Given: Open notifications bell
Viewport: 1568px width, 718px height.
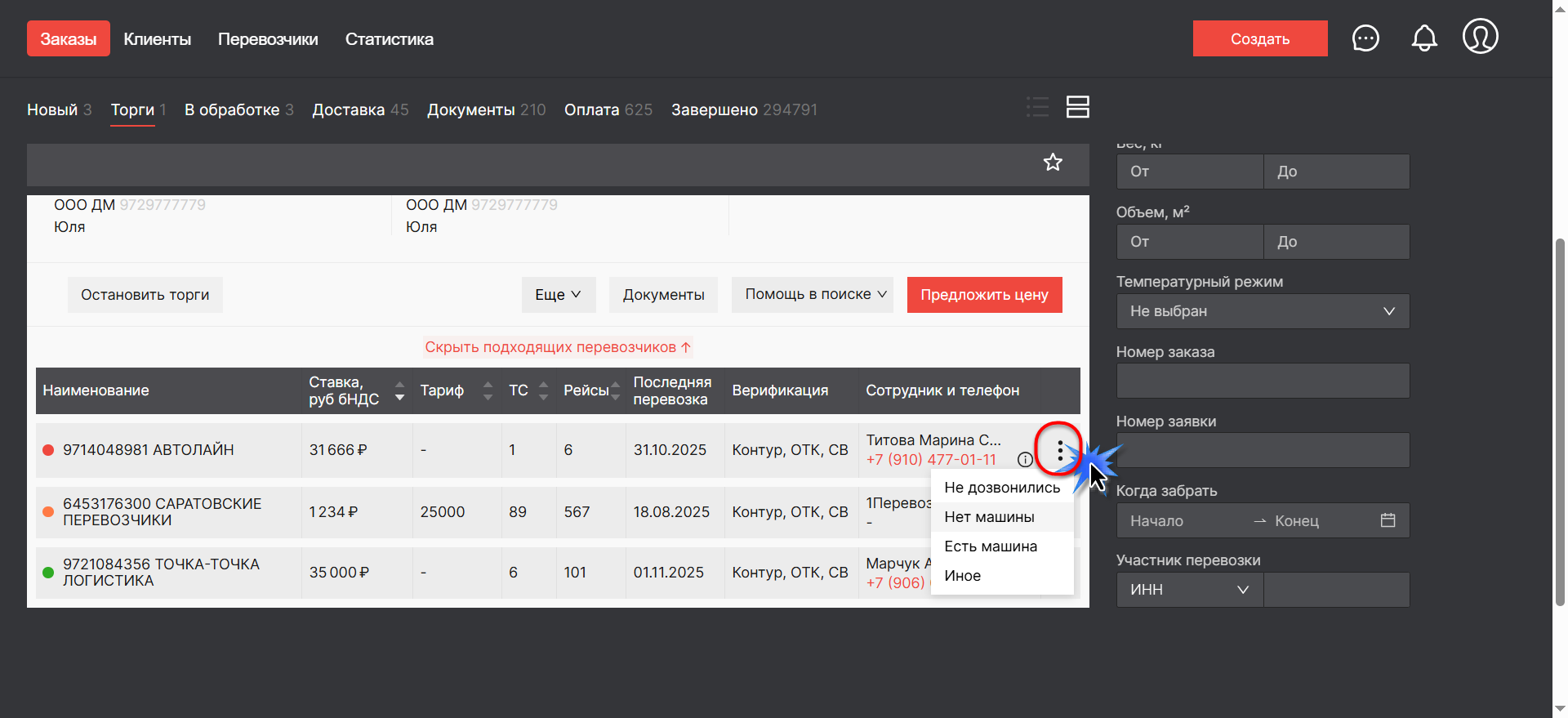Looking at the screenshot, I should pyautogui.click(x=1424, y=38).
